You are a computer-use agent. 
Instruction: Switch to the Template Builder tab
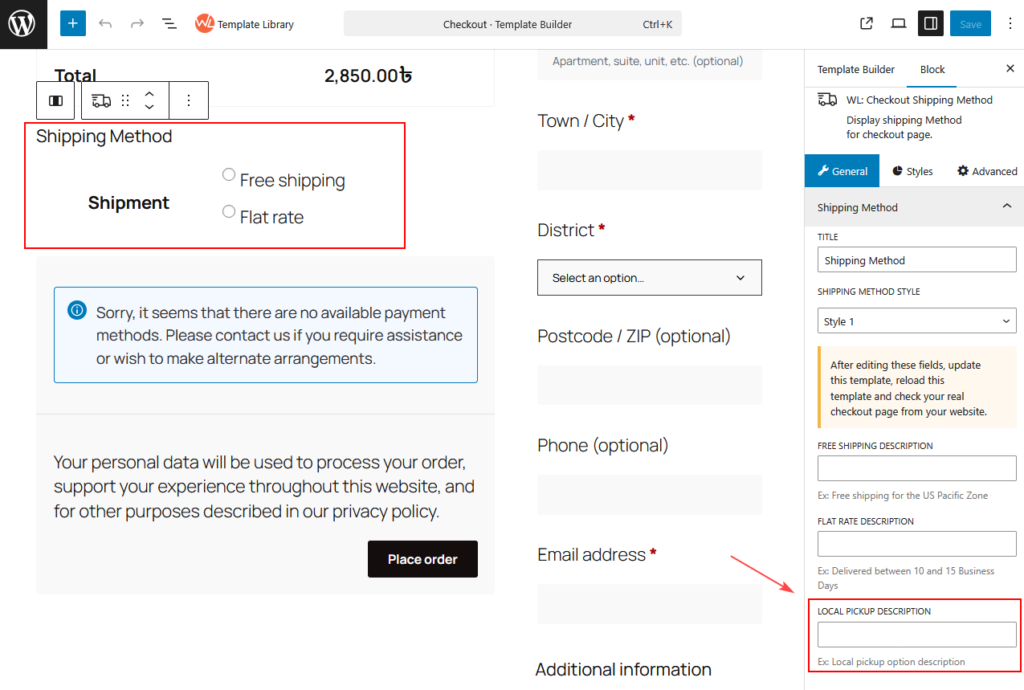pos(855,69)
